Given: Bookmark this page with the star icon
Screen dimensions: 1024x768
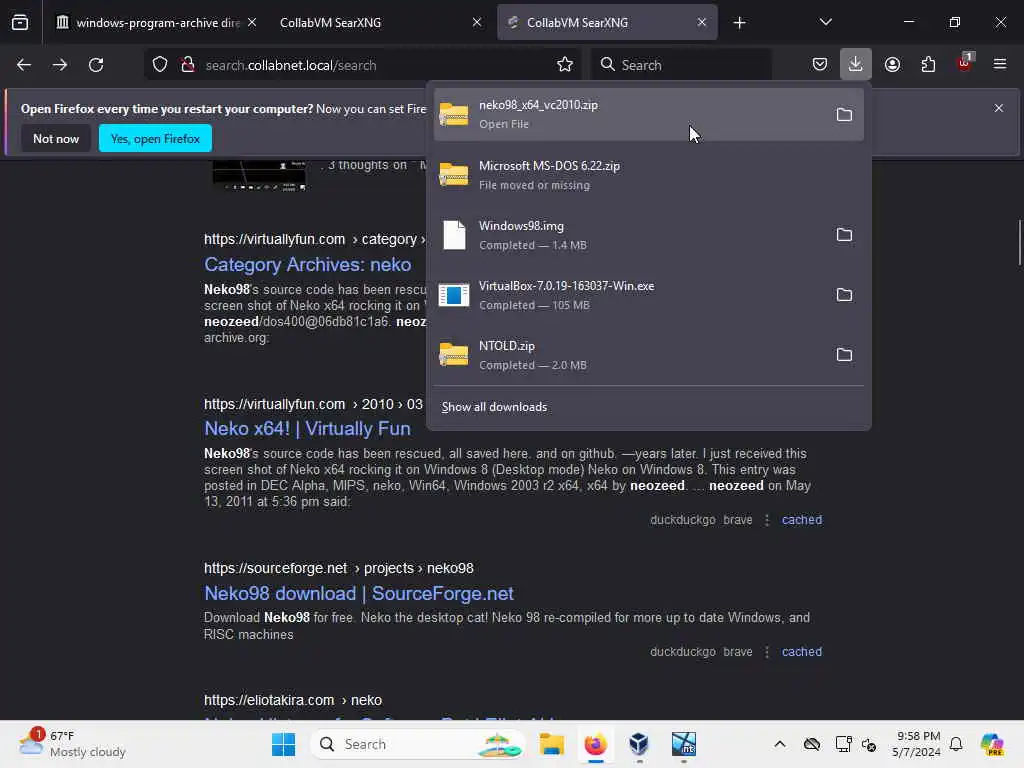Looking at the screenshot, I should coord(565,65).
